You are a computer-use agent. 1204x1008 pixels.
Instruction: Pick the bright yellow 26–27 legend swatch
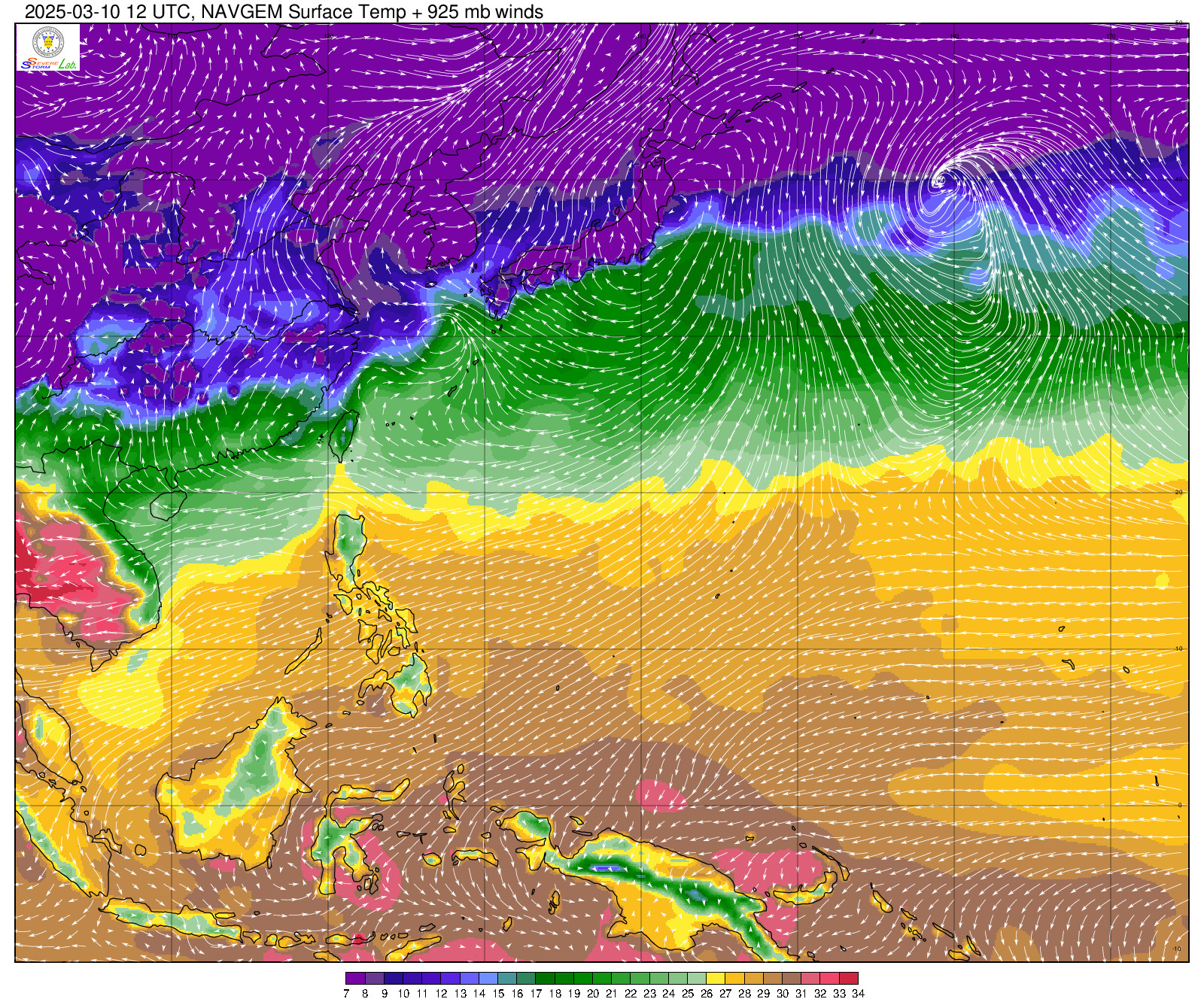point(716,979)
